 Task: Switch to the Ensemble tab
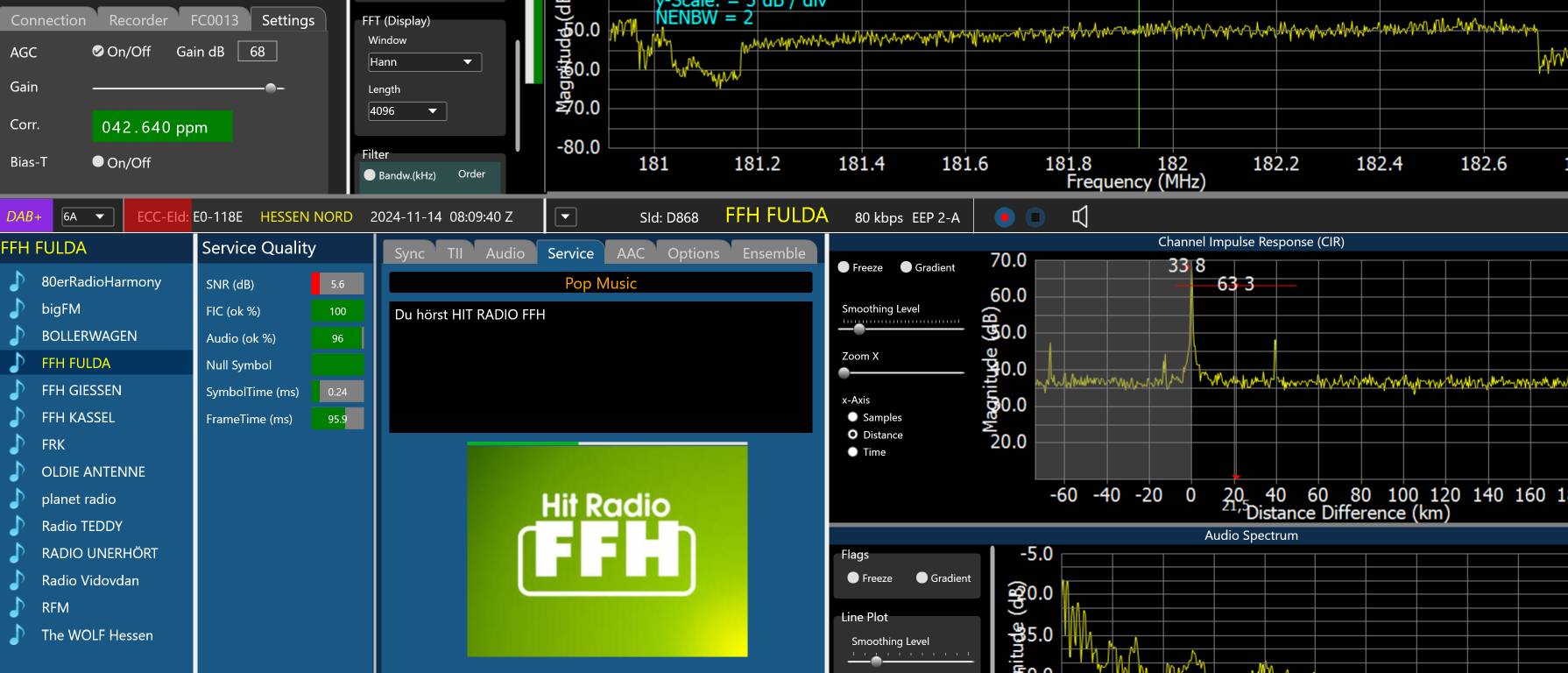(773, 253)
